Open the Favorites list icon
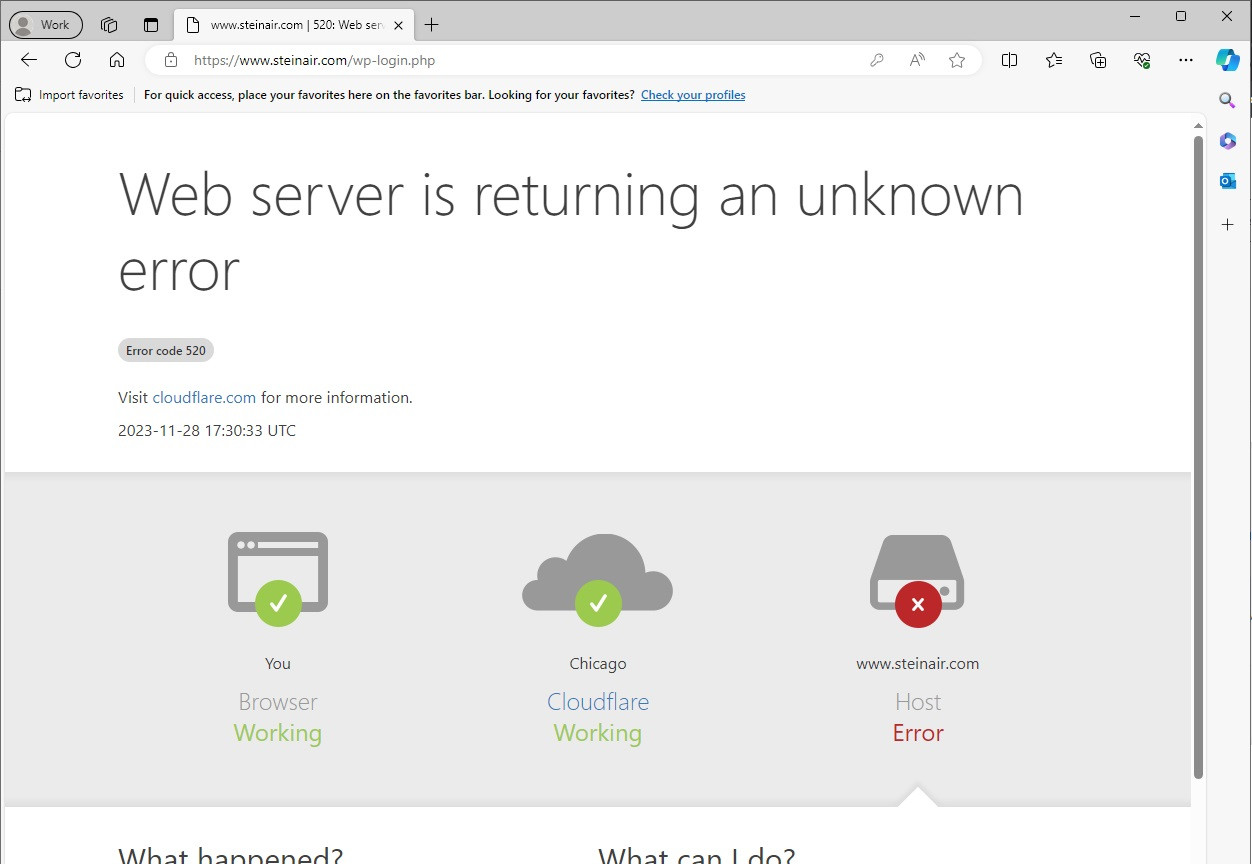The height and width of the screenshot is (864, 1252). (1054, 60)
